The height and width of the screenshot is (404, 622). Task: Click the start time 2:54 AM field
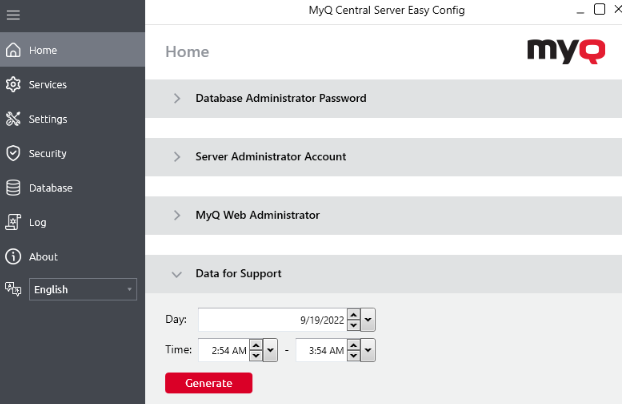click(222, 350)
